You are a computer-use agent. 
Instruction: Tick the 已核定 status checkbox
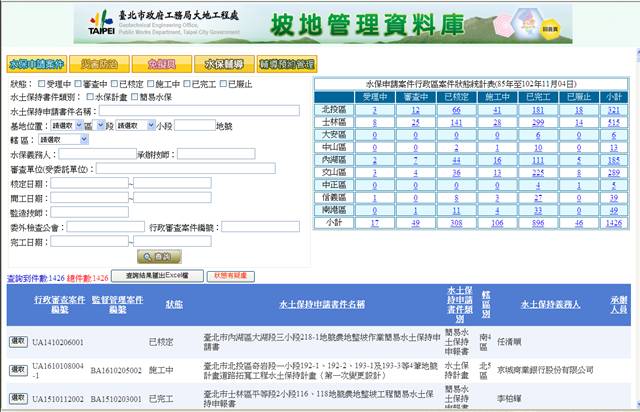[114, 84]
